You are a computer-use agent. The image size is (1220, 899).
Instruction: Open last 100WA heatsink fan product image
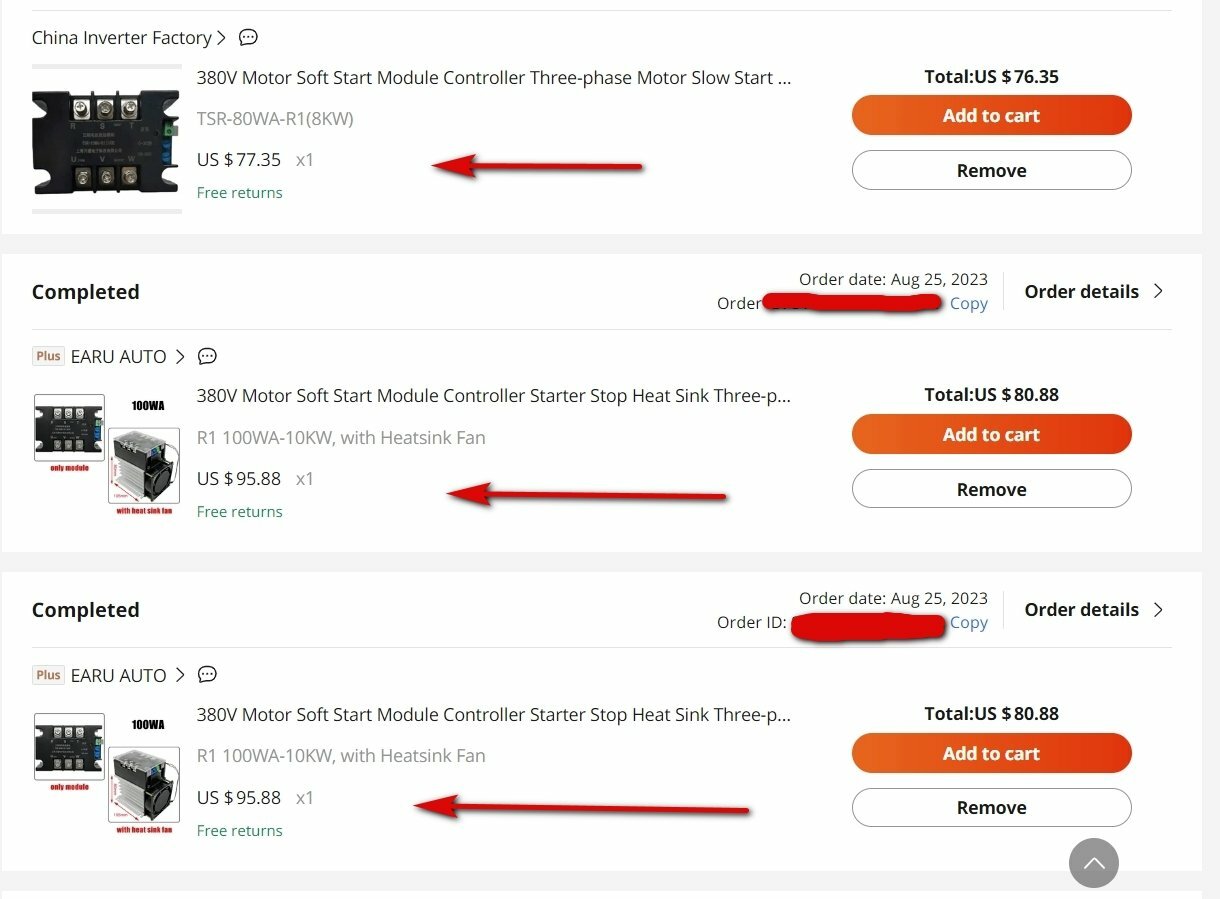[107, 774]
